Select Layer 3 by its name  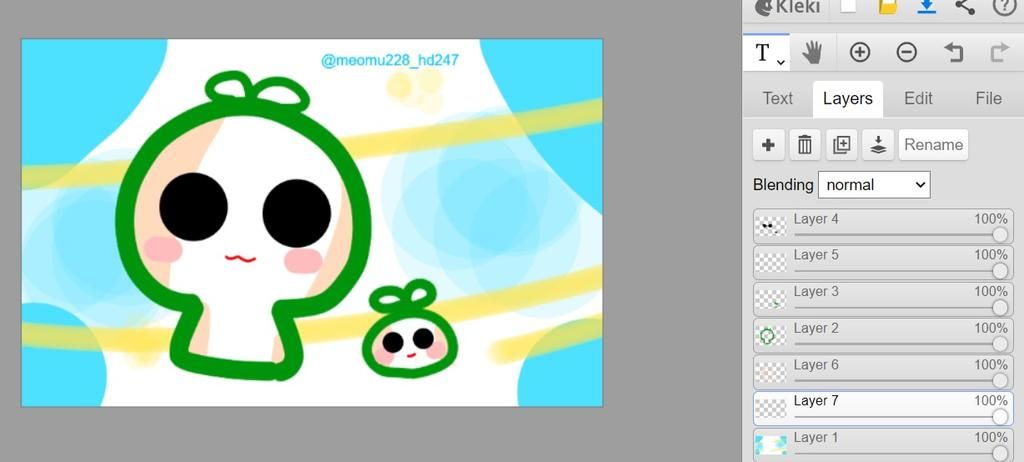816,291
